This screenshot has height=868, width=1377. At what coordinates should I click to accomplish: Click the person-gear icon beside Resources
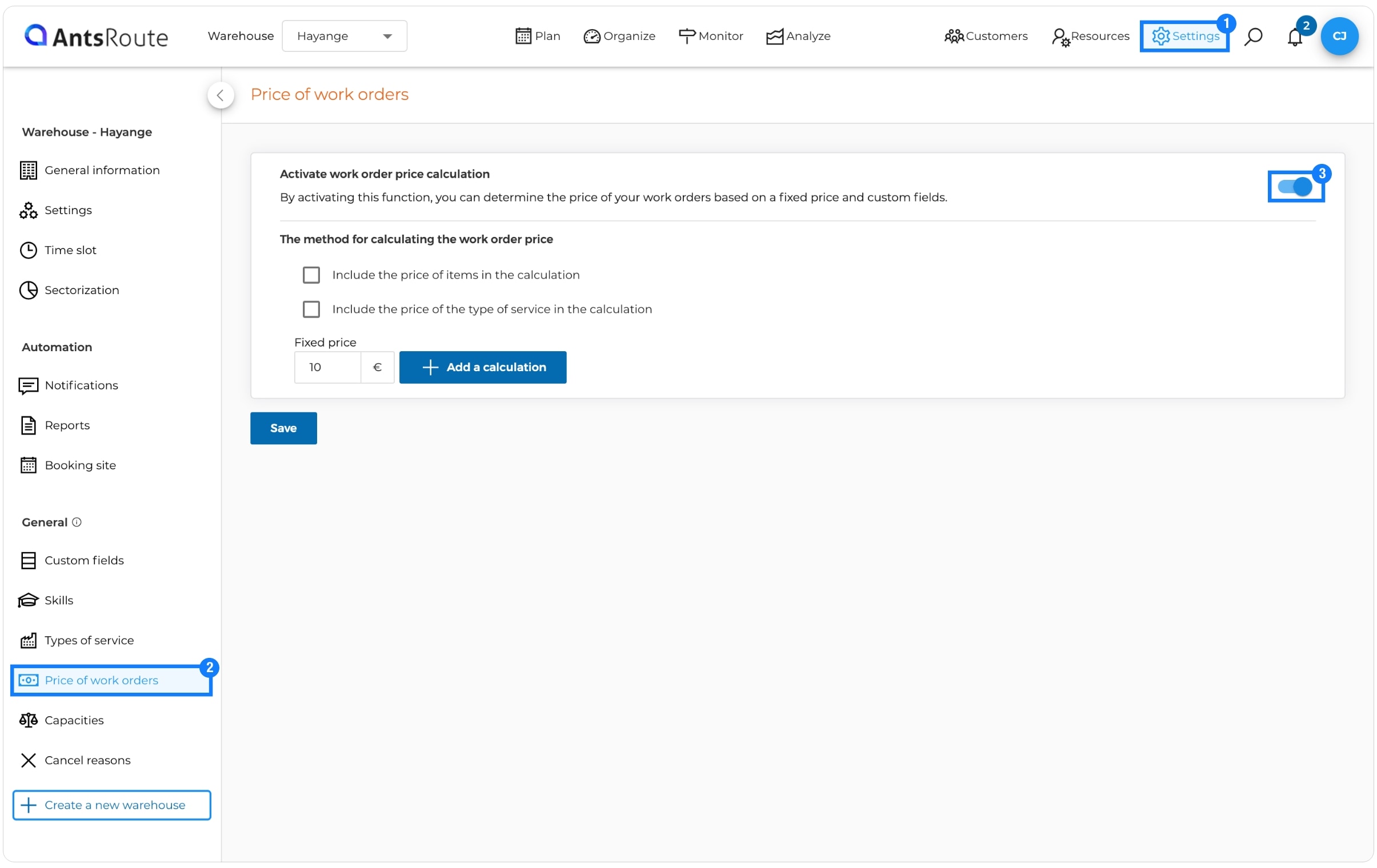tap(1061, 37)
